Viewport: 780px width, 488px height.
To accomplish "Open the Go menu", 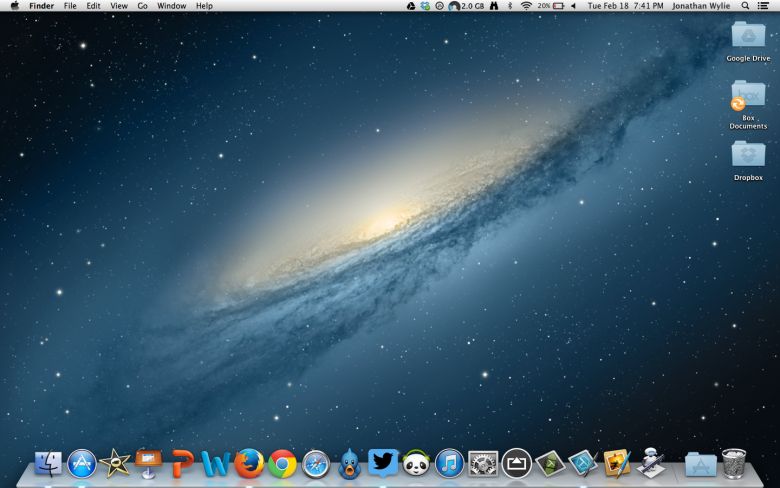I will coord(142,6).
